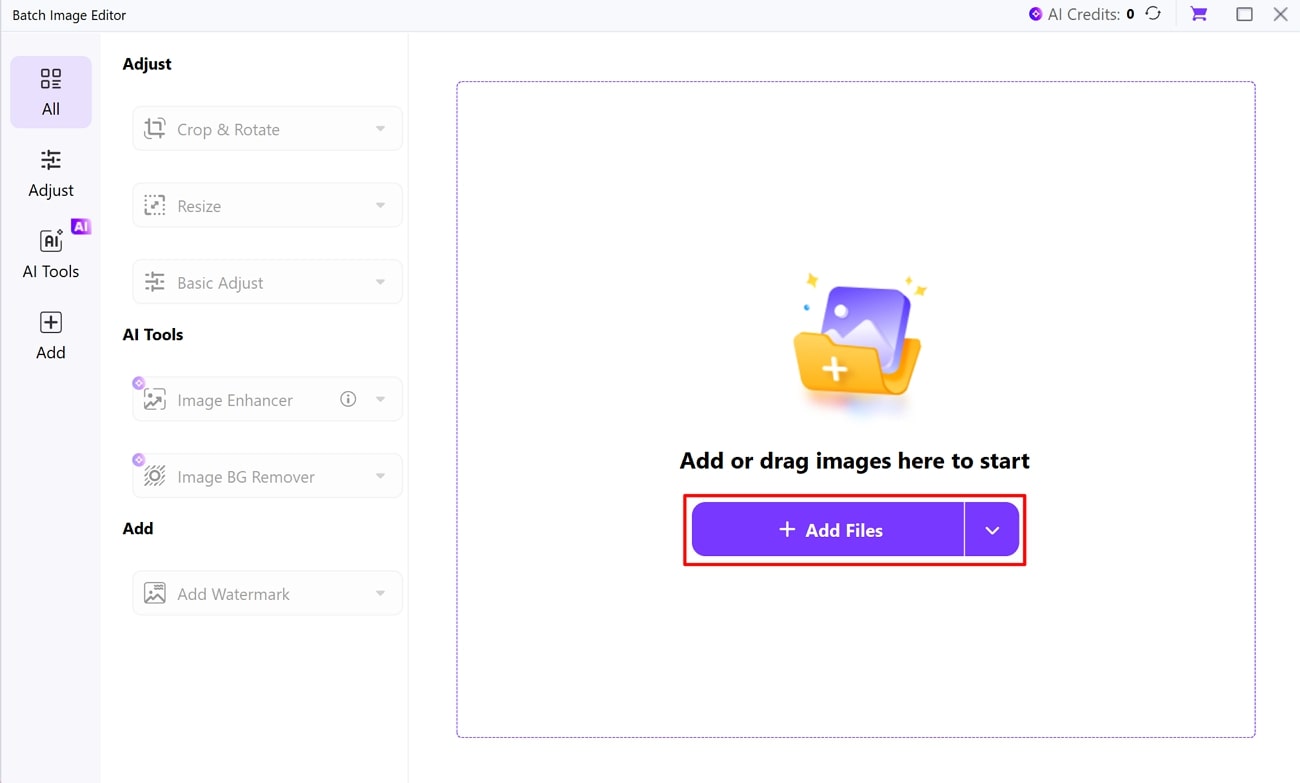The height and width of the screenshot is (783, 1300).
Task: Expand the Resize dropdown arrow
Action: pos(380,206)
